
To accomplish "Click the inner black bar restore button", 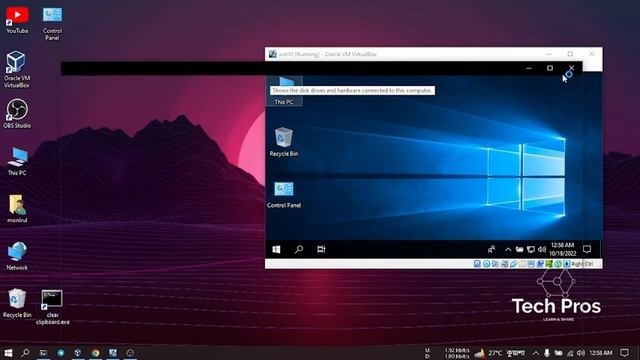I will [550, 68].
